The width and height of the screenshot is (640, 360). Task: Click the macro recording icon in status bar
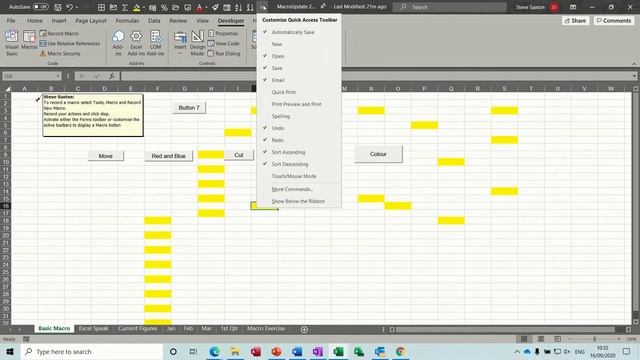tap(26, 339)
